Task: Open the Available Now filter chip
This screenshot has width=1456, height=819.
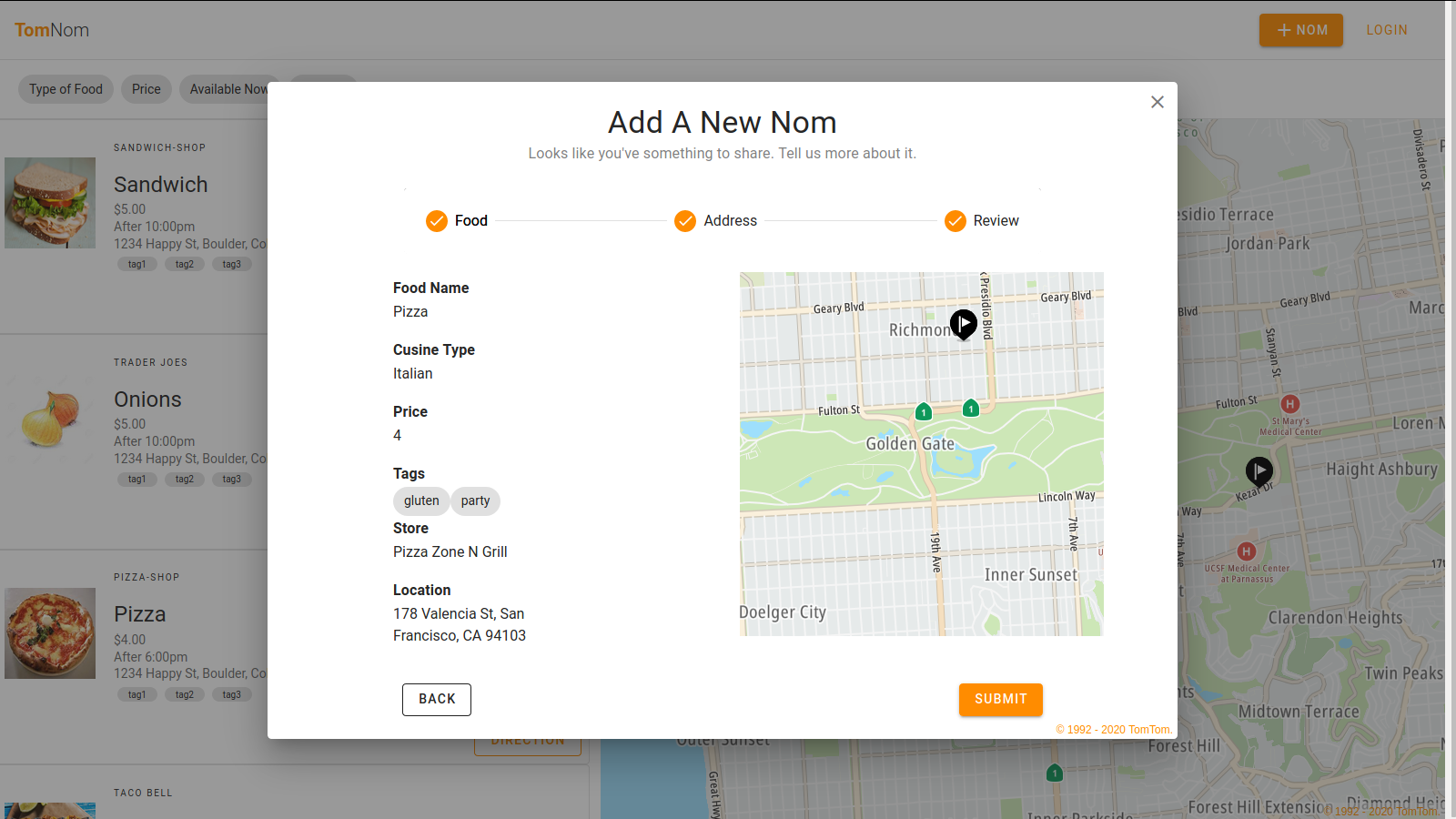Action: 229,89
